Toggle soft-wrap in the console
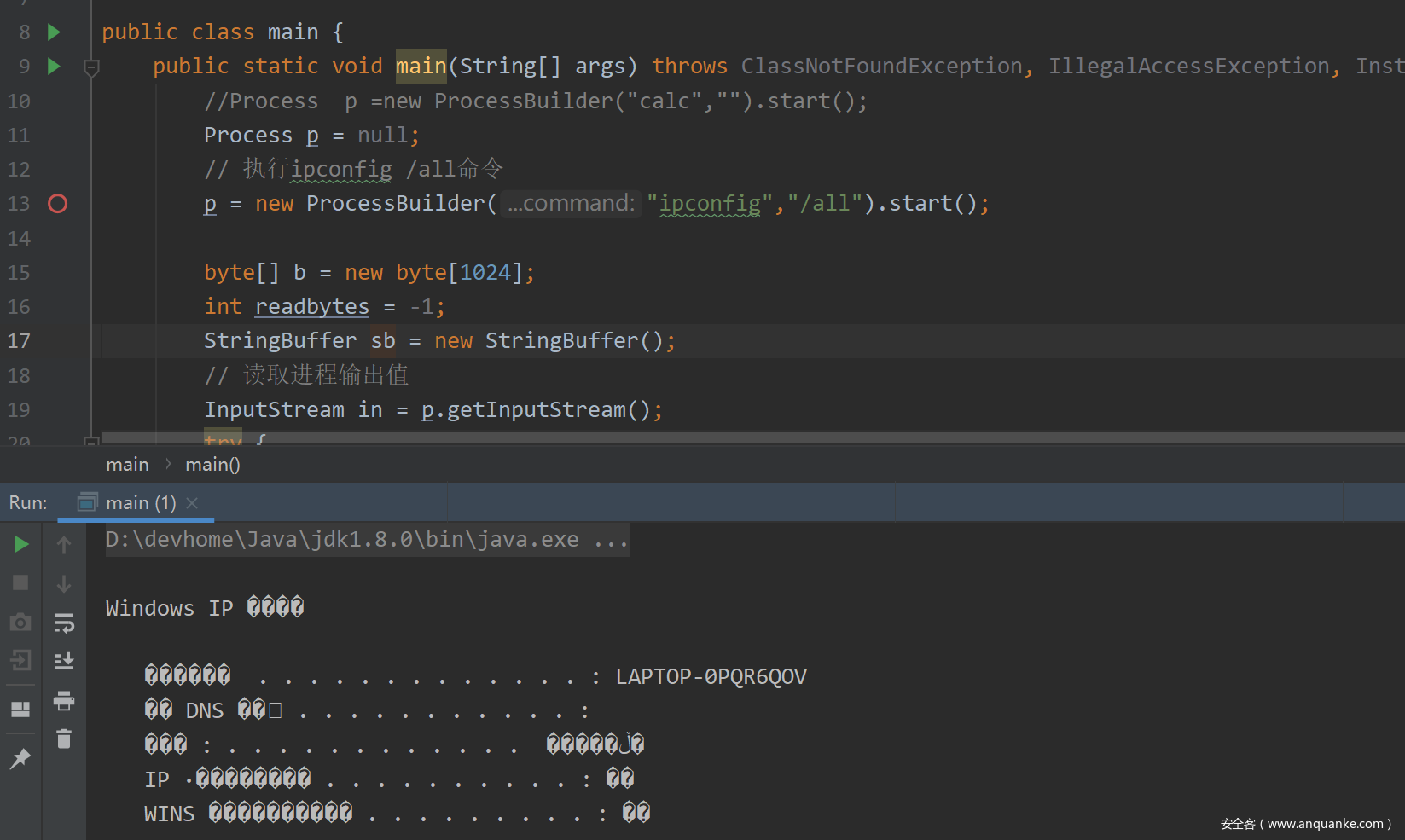Viewport: 1405px width, 840px height. [x=64, y=623]
